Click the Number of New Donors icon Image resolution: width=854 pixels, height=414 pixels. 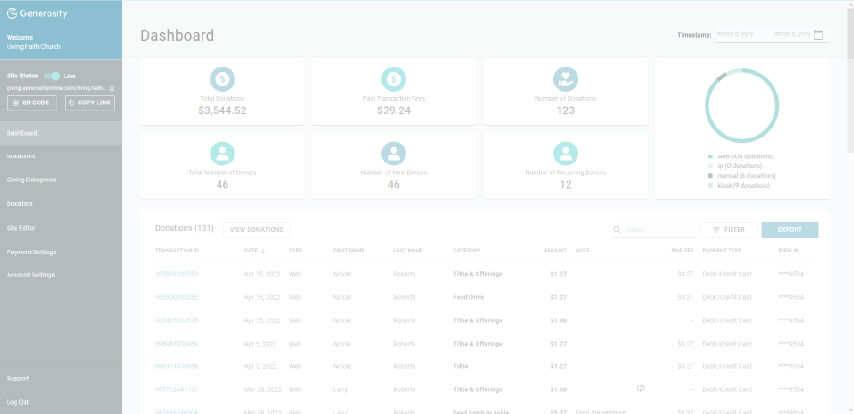click(x=394, y=152)
